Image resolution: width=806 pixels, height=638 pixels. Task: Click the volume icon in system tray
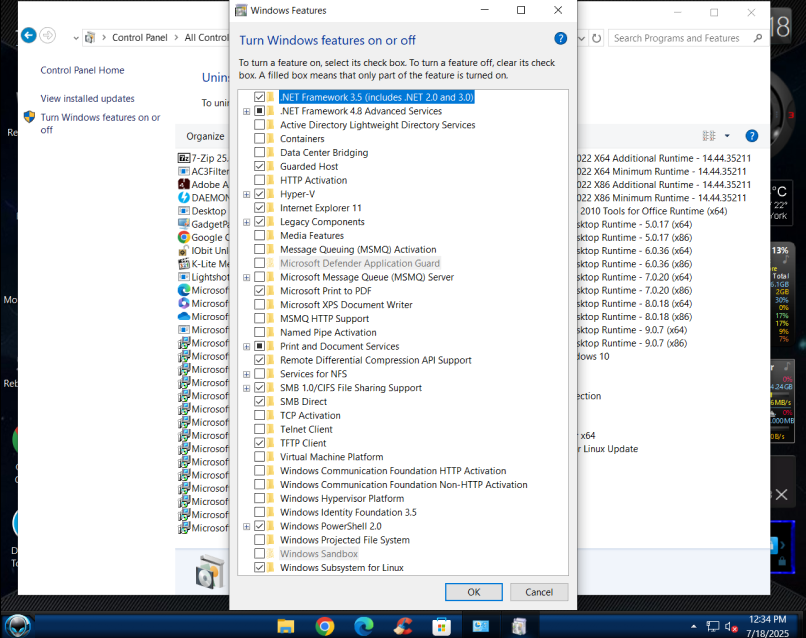point(730,627)
